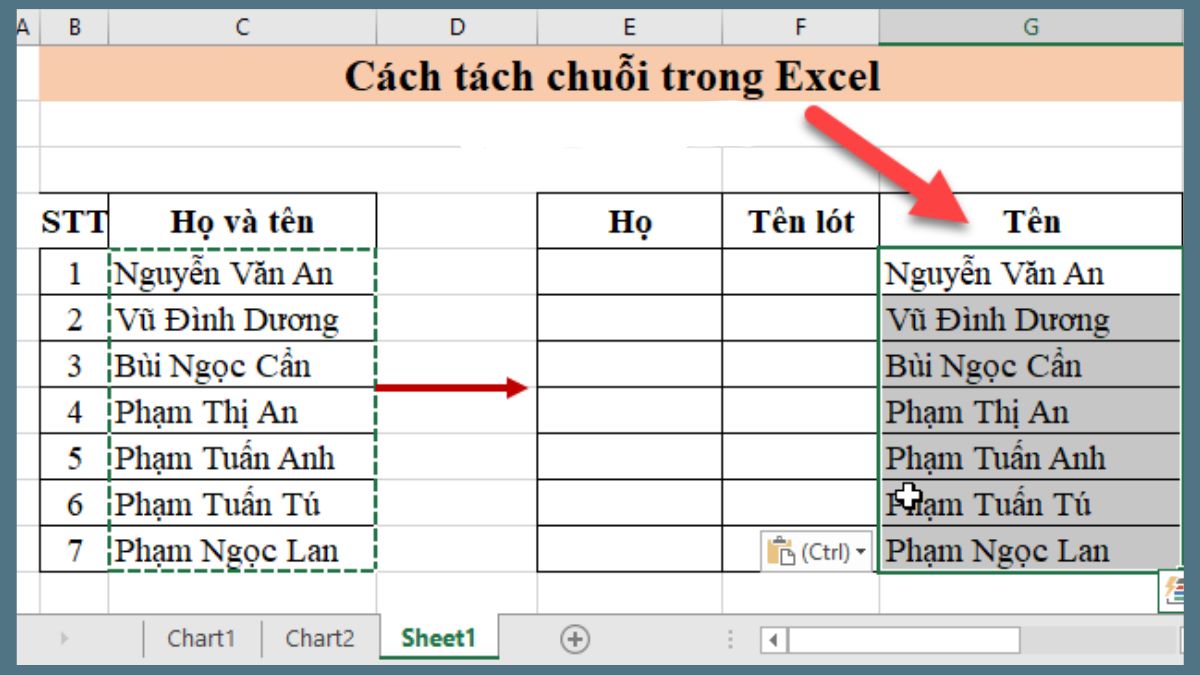
Task: Select 'Phạm Tuấn Anh' in column G
Action: click(x=1031, y=457)
